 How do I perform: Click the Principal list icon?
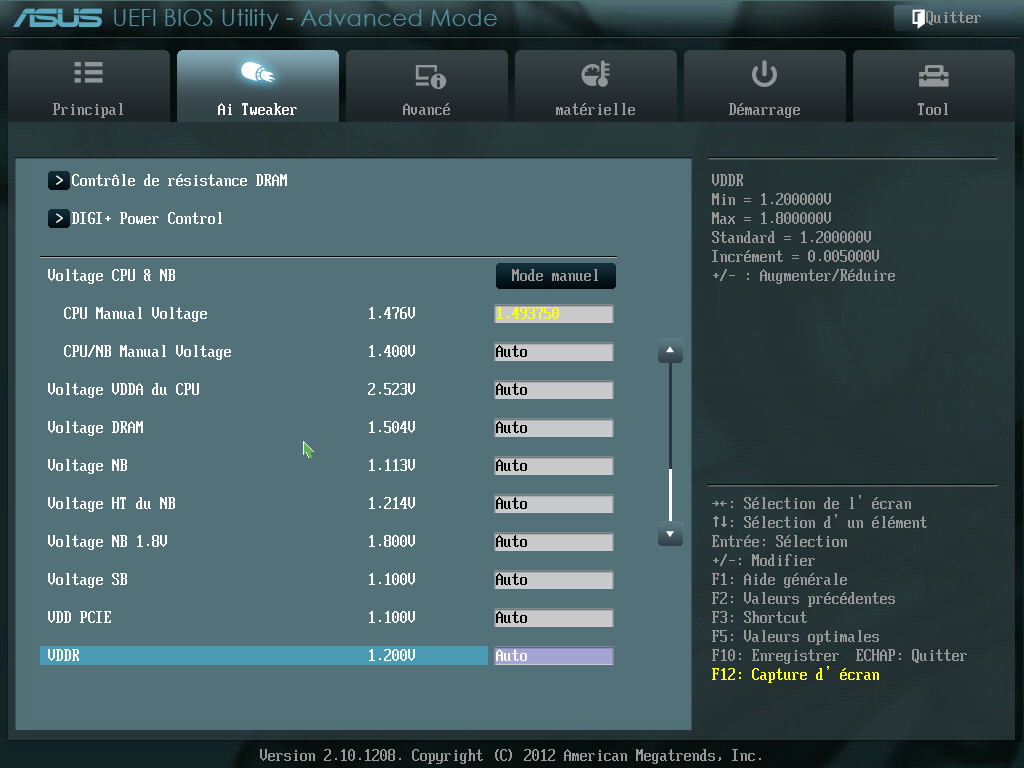pyautogui.click(x=88, y=72)
